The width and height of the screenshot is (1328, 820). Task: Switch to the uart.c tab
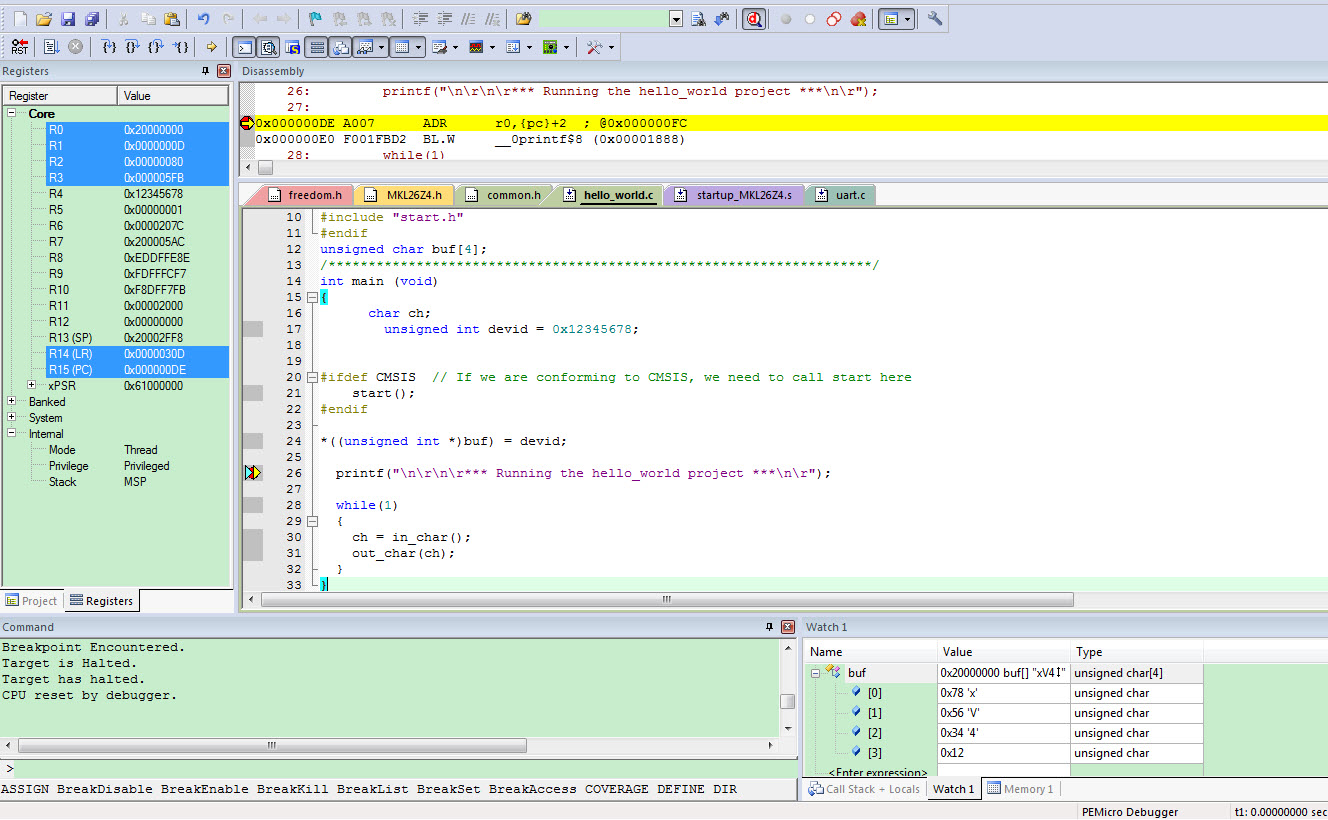(840, 195)
